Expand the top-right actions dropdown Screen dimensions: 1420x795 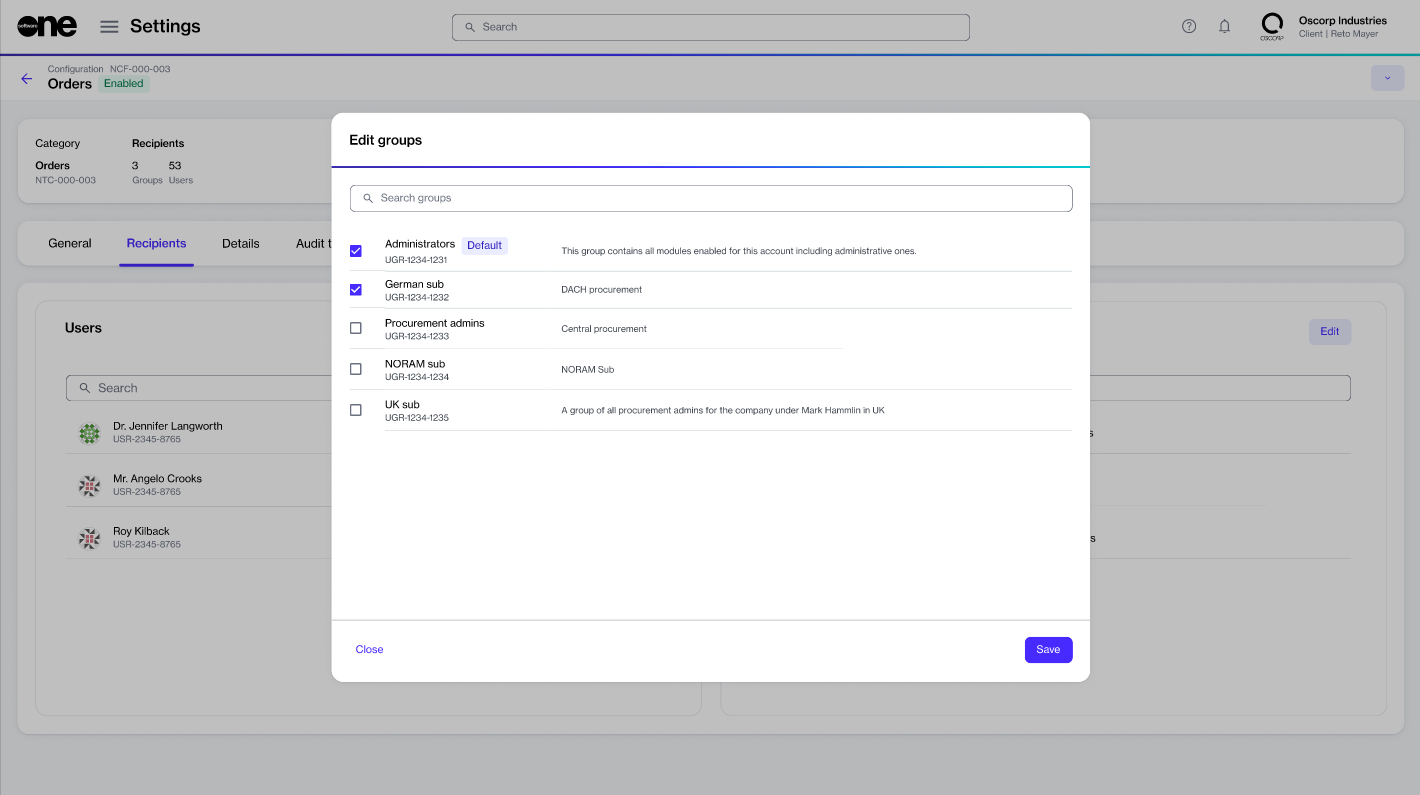click(x=1387, y=78)
